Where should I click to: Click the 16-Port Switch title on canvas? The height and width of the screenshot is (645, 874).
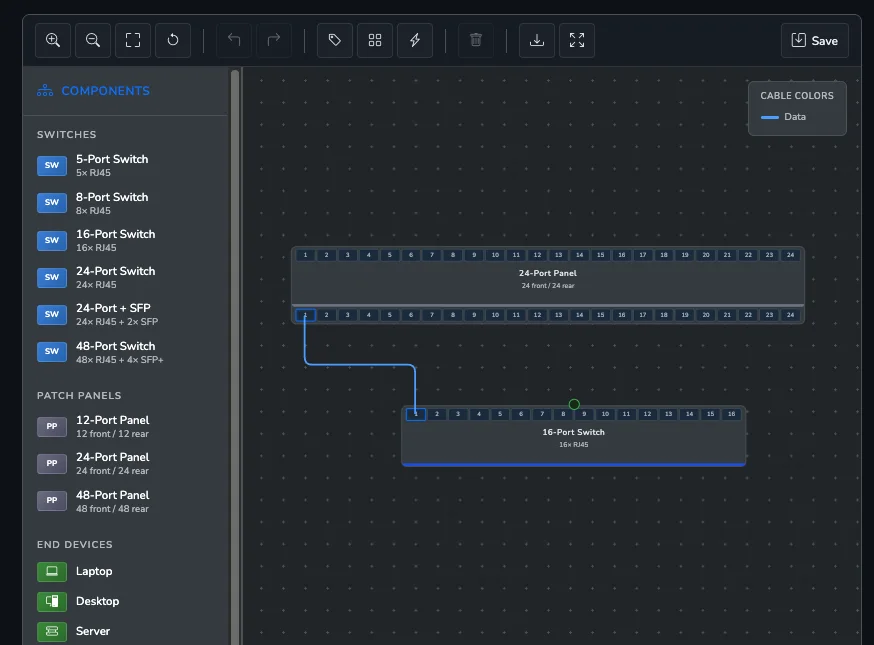[x=574, y=432]
